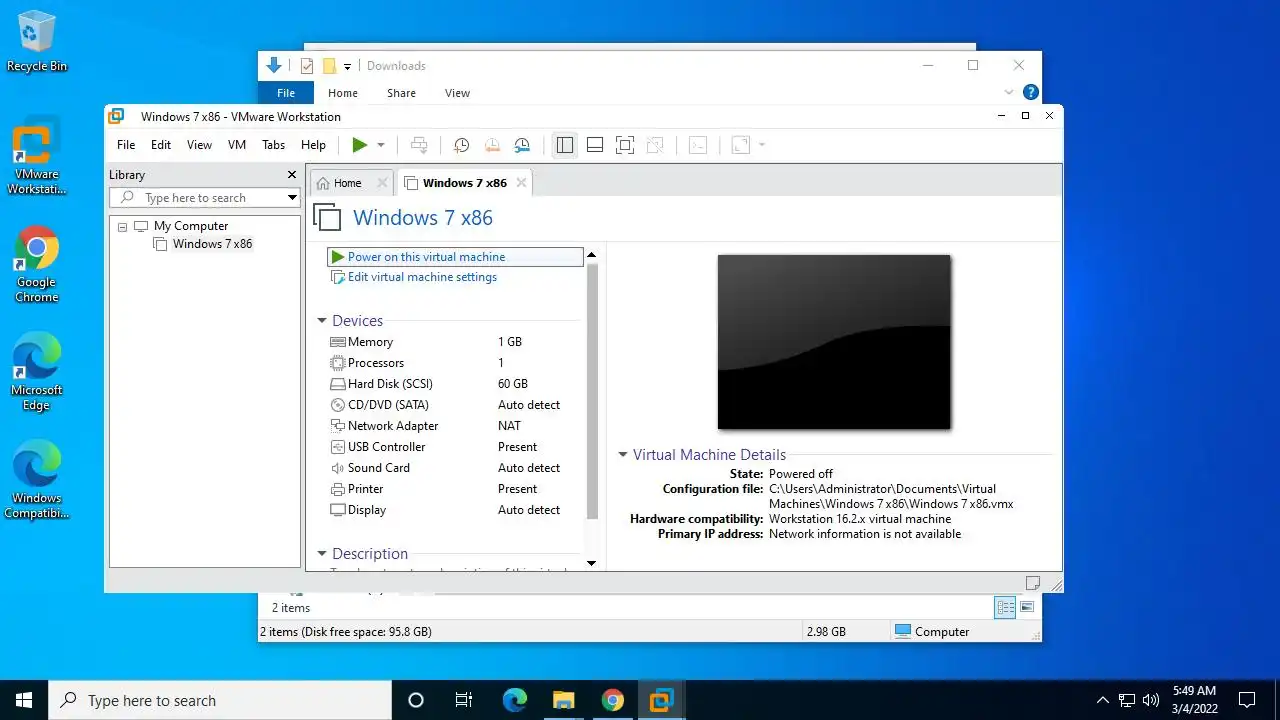Viewport: 1280px width, 720px height.
Task: Toggle the Library sidebar view icon
Action: [565, 145]
